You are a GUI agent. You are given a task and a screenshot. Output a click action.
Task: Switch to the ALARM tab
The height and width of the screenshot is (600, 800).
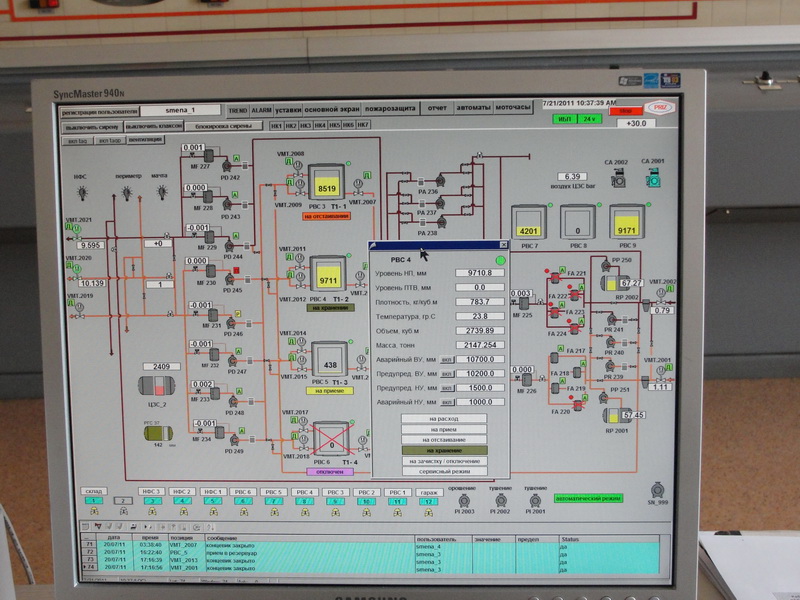point(262,110)
